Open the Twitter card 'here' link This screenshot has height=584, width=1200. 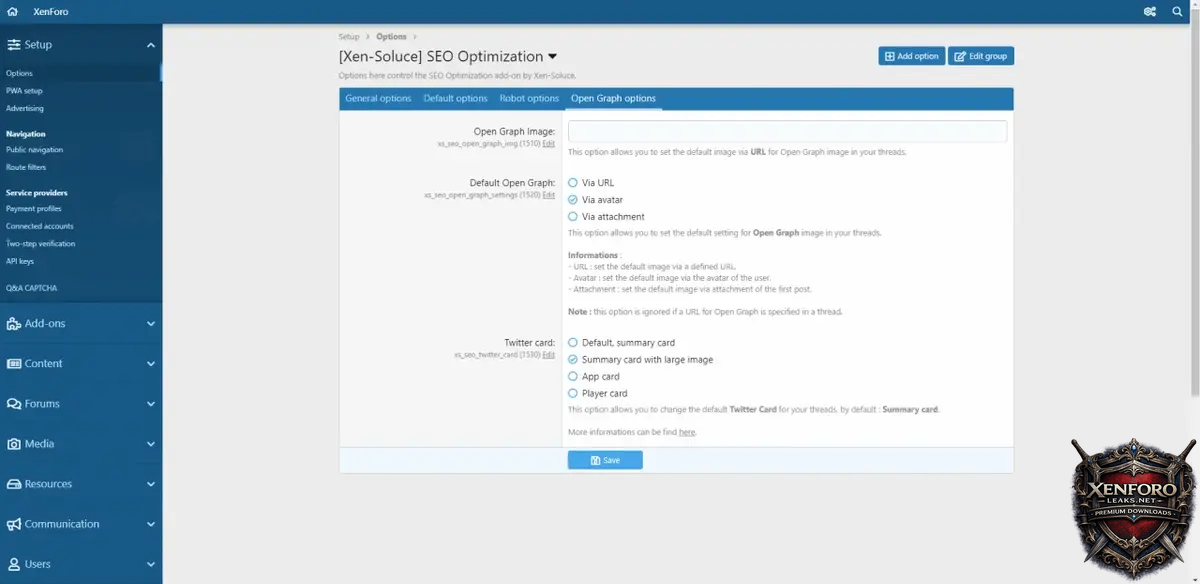(x=686, y=432)
